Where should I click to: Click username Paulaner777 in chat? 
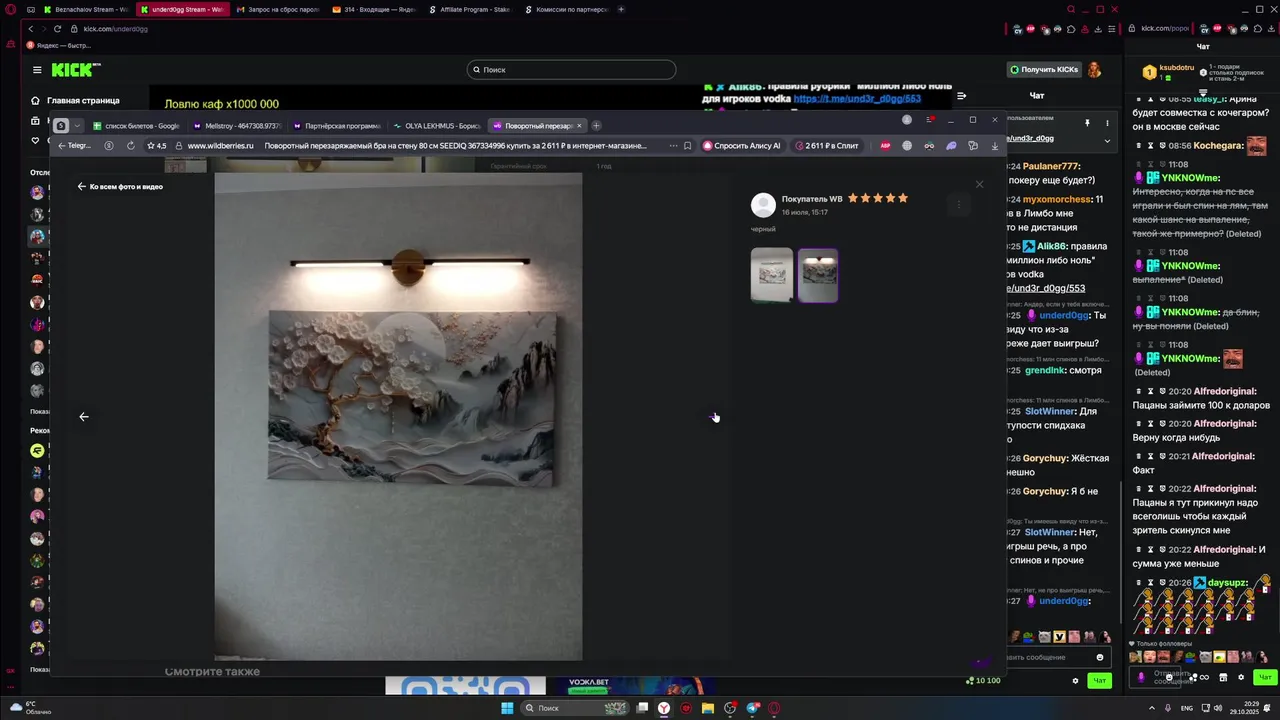[1051, 166]
